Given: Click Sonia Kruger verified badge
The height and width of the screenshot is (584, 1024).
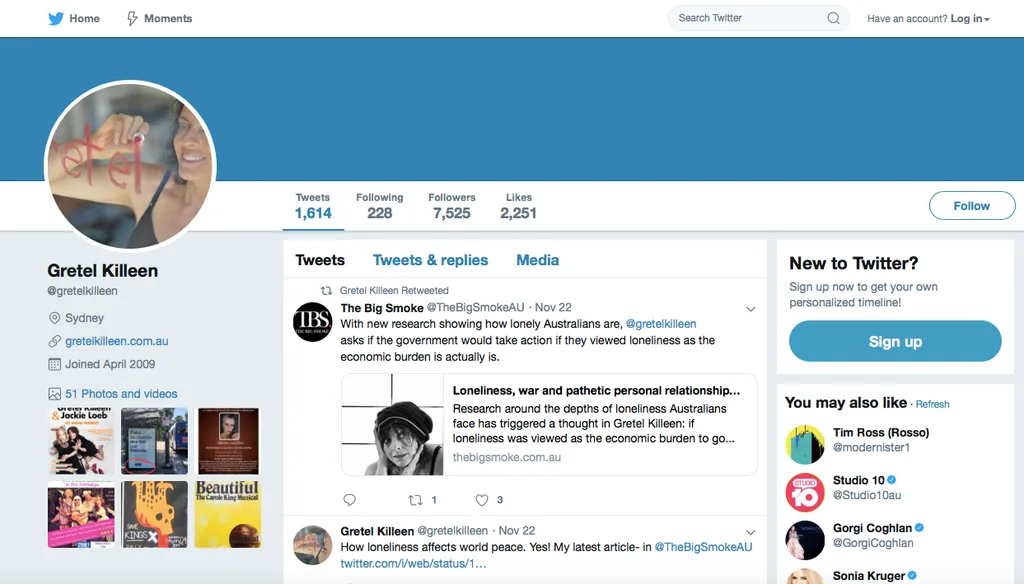Looking at the screenshot, I should pyautogui.click(x=912, y=576).
